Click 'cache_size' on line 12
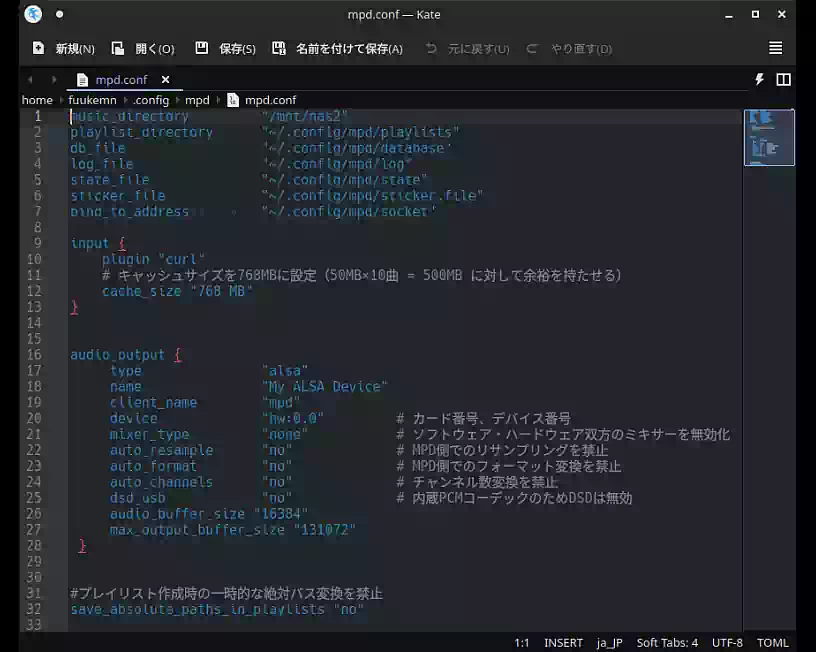Screen dimensions: 816x652 coord(142,291)
